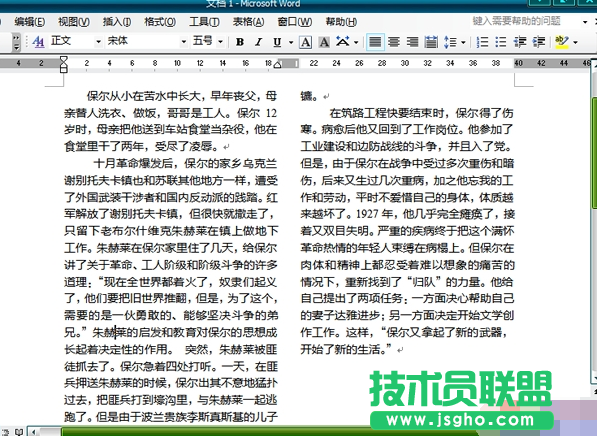Open the 插入(I) menu

[117, 22]
